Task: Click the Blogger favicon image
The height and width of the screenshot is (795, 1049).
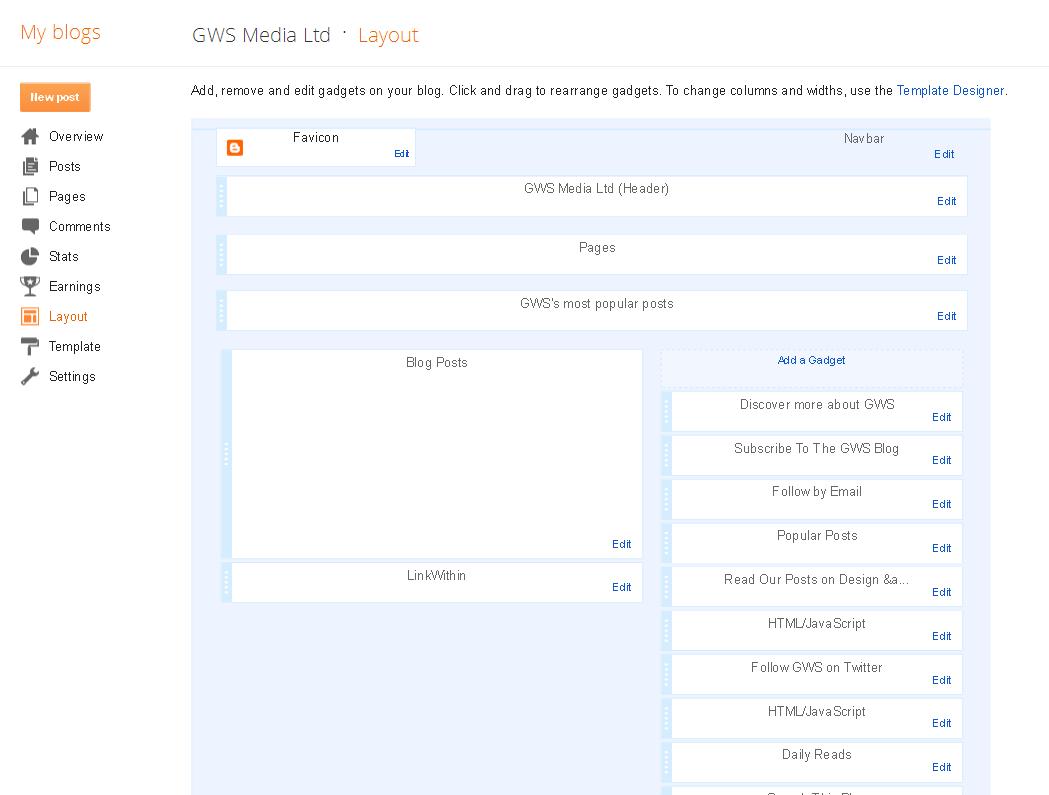Action: coord(235,148)
